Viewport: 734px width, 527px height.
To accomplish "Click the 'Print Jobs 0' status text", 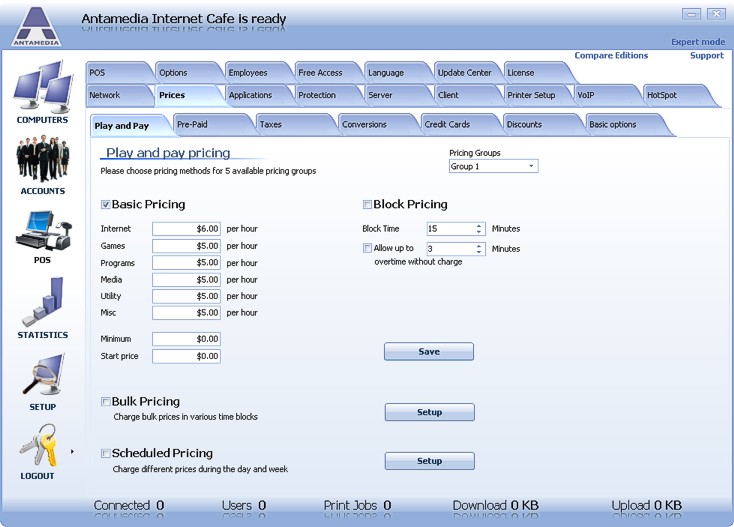I will pos(357,505).
